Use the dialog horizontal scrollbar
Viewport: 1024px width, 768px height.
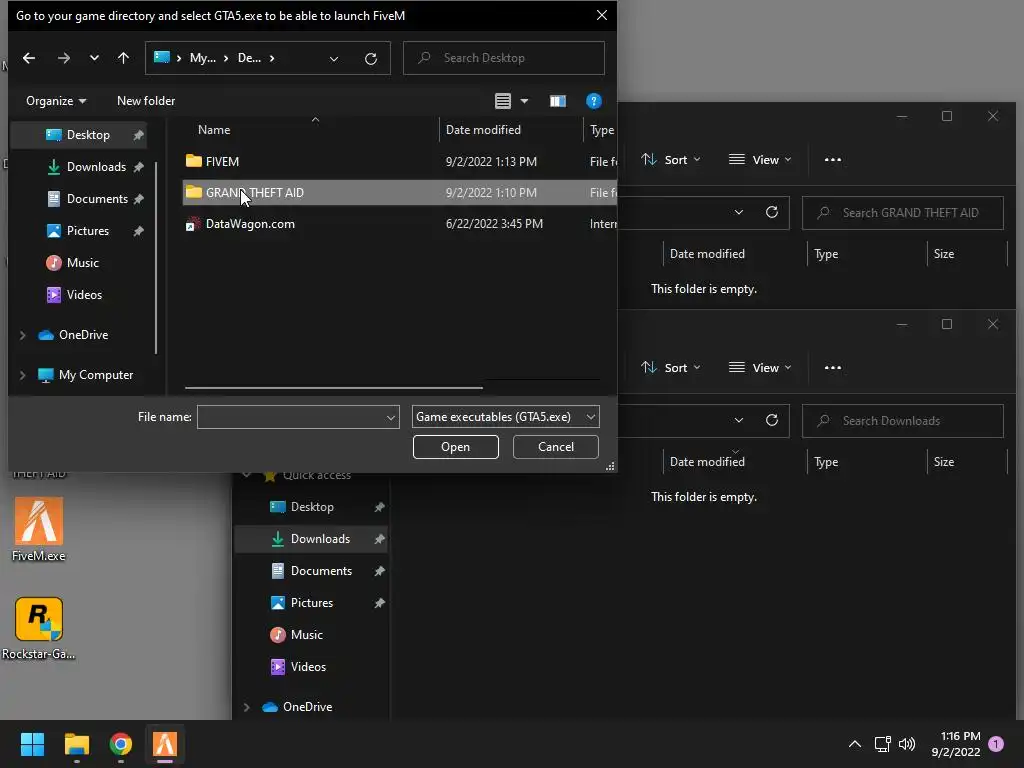(334, 388)
